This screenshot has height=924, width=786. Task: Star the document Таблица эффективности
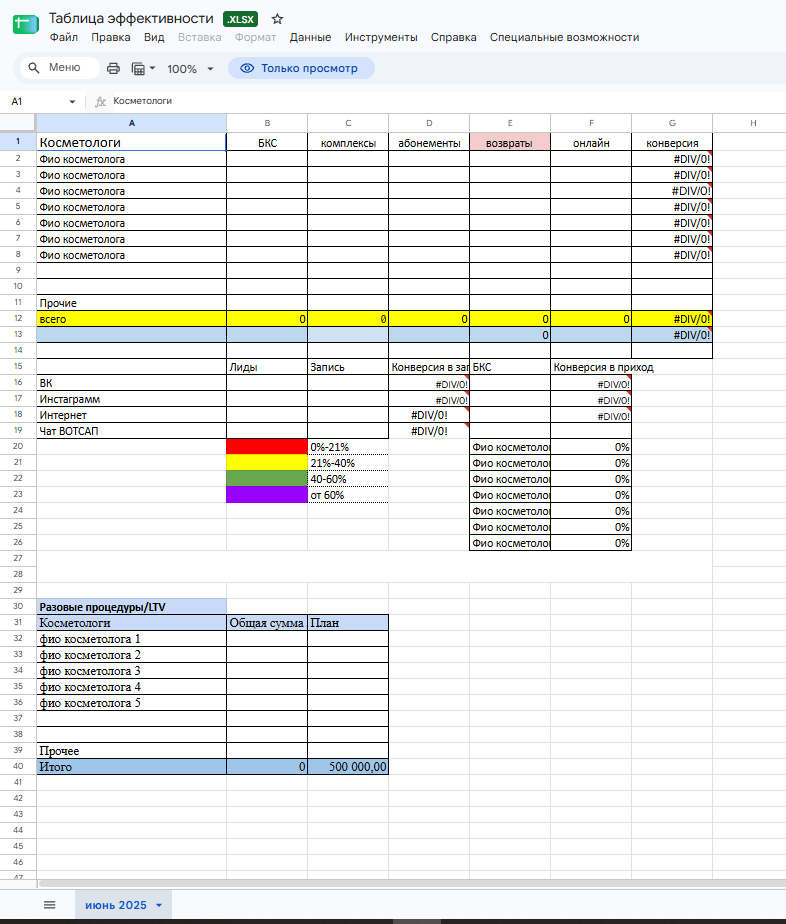pos(277,19)
